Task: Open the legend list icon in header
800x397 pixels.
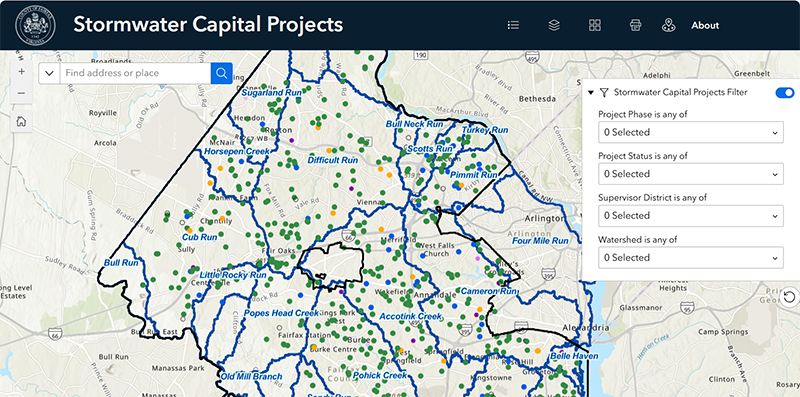Action: coord(513,25)
